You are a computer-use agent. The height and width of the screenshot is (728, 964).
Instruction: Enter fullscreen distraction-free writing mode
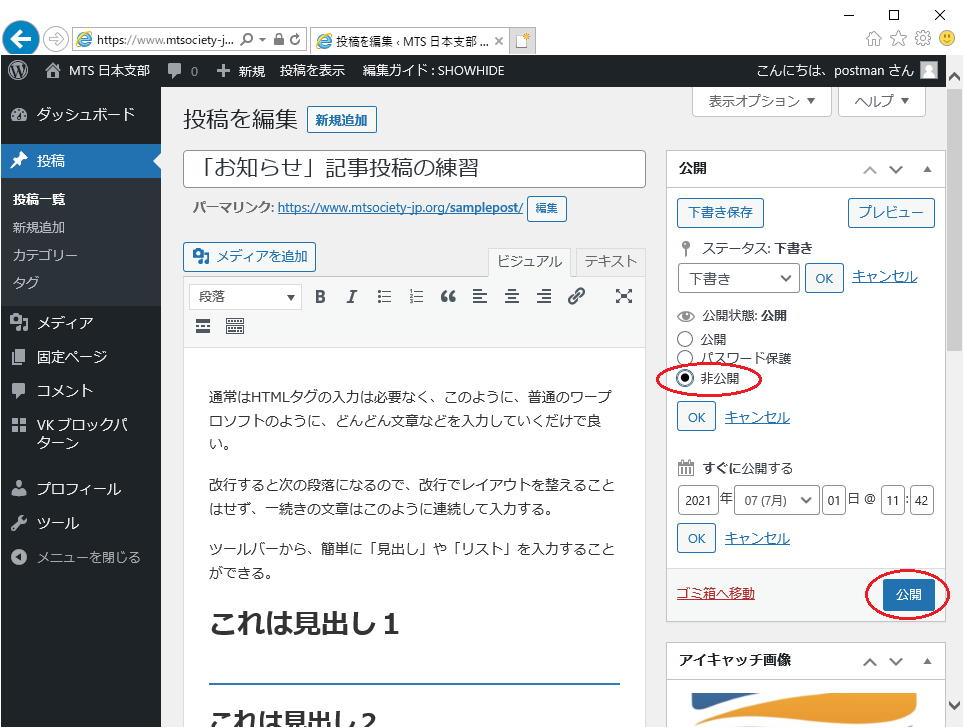click(x=624, y=296)
